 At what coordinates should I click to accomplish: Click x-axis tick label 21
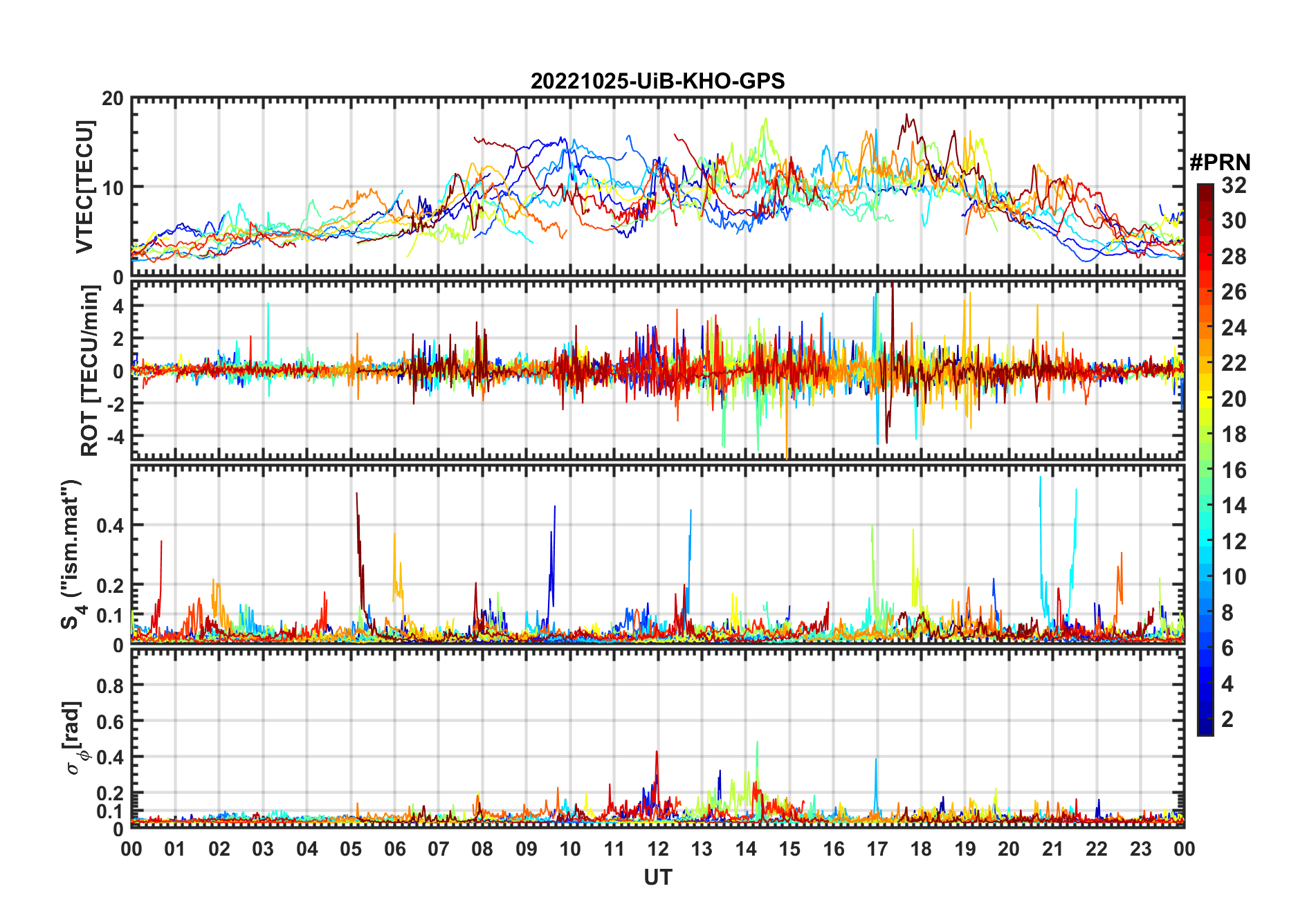(x=1053, y=849)
